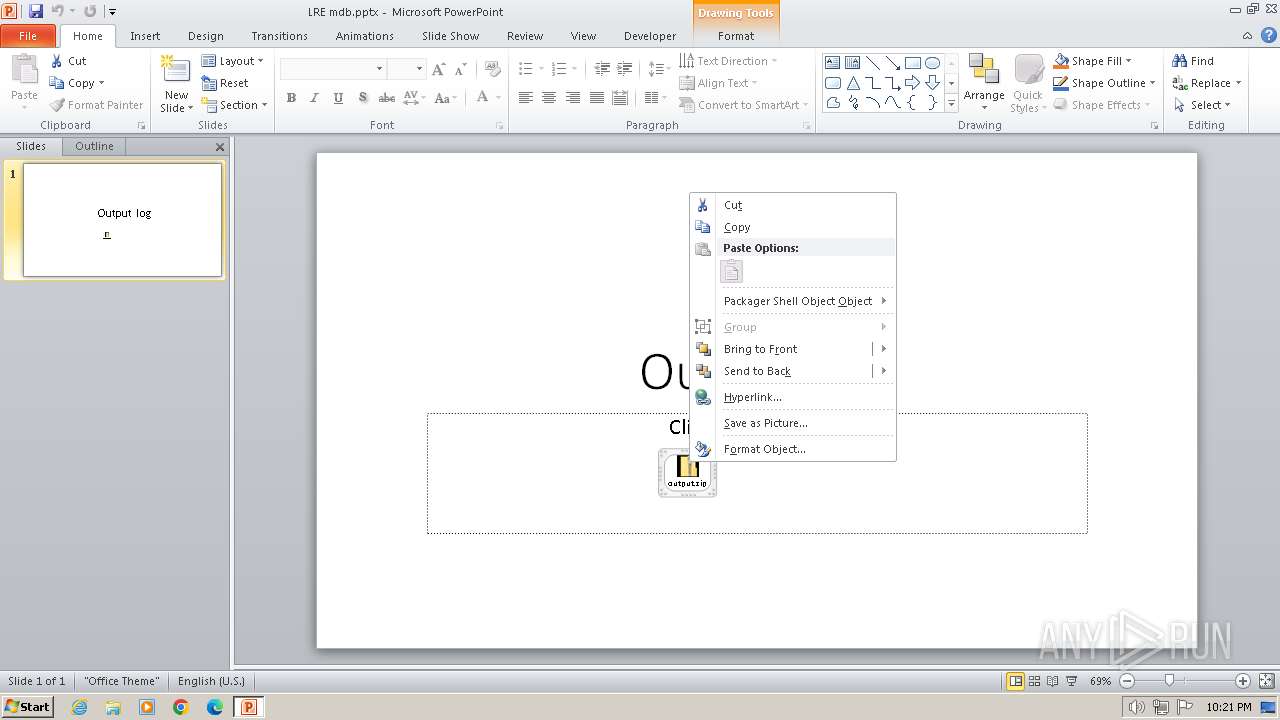This screenshot has height=720, width=1280.
Task: Click zoom out minus button
Action: 1127,681
